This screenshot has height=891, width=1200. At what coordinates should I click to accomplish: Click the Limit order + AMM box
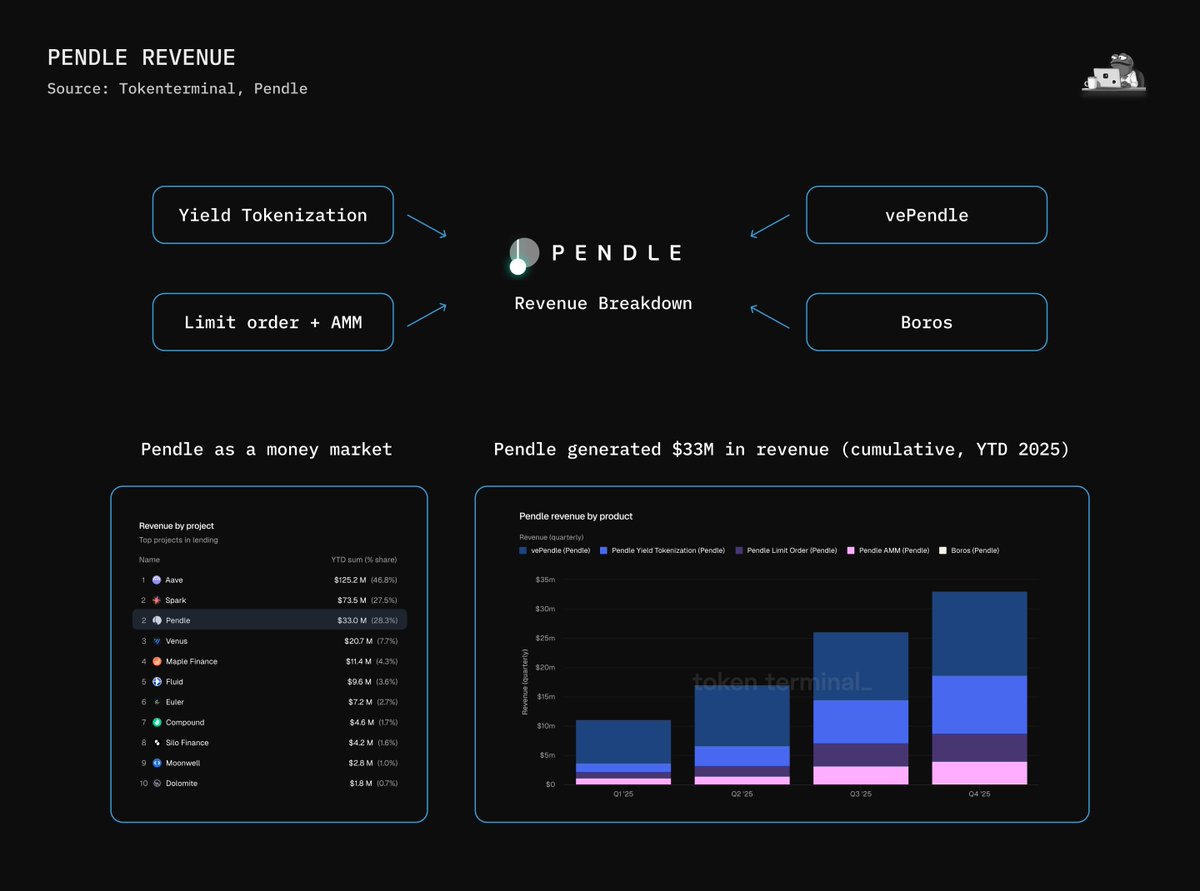[x=273, y=322]
